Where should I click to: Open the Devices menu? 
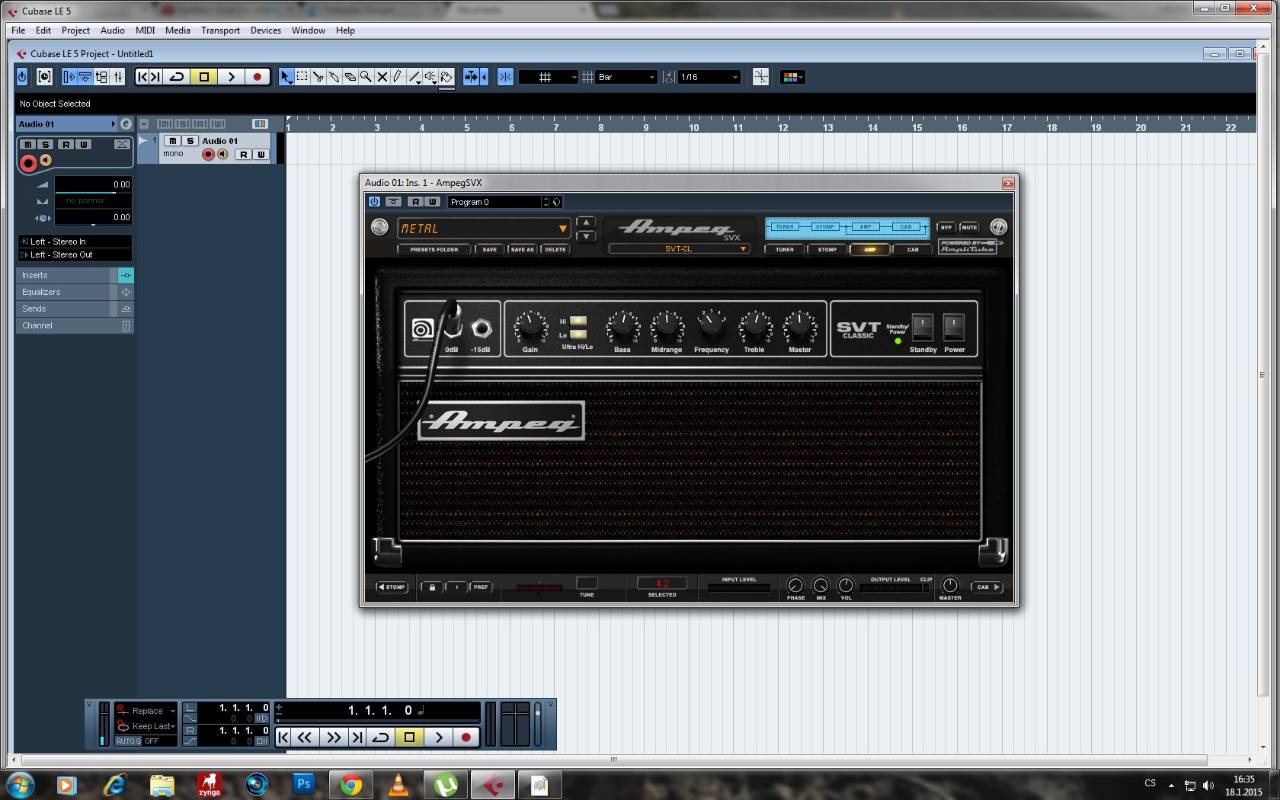coord(265,31)
